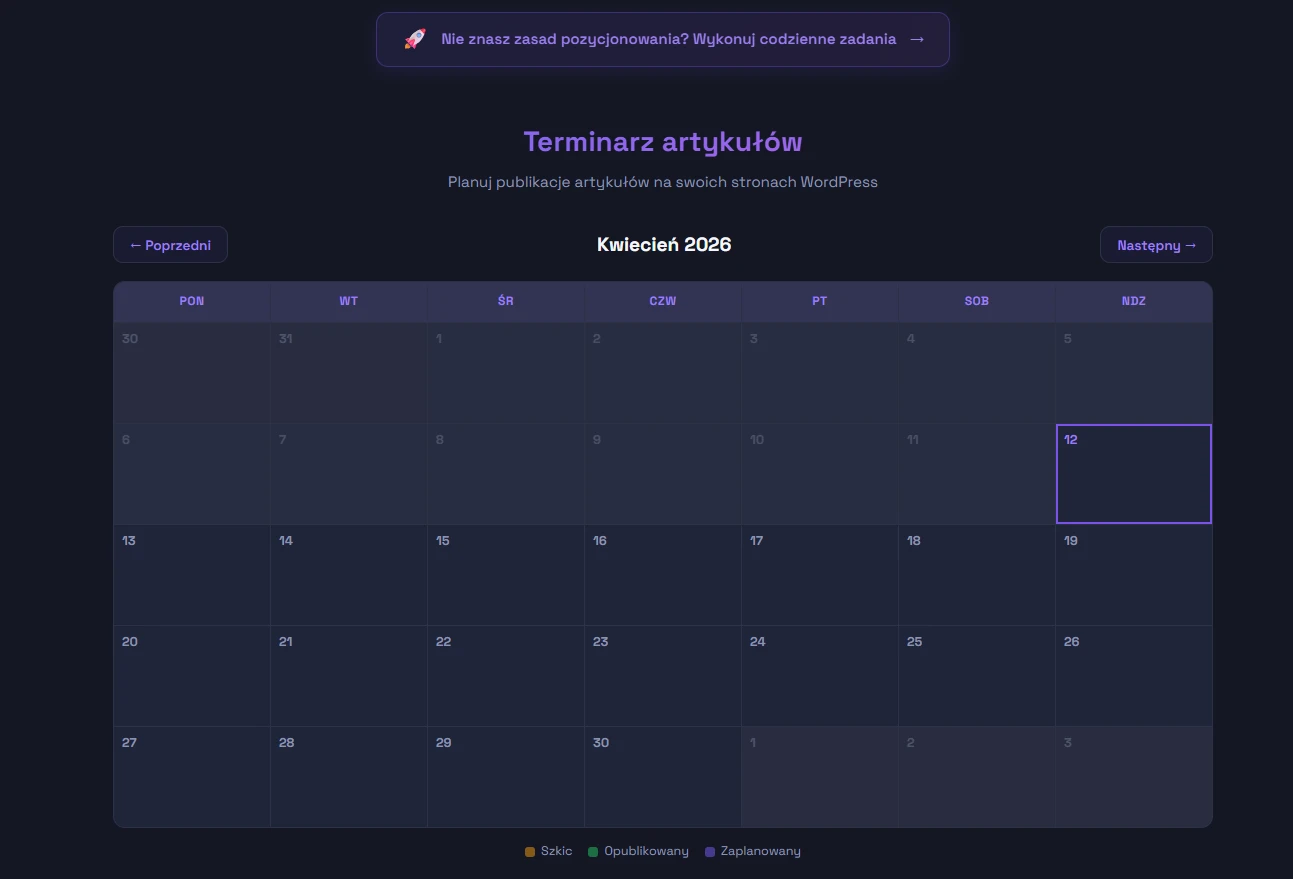Click the rocket icon in the banner
This screenshot has height=879, width=1293.
click(415, 39)
